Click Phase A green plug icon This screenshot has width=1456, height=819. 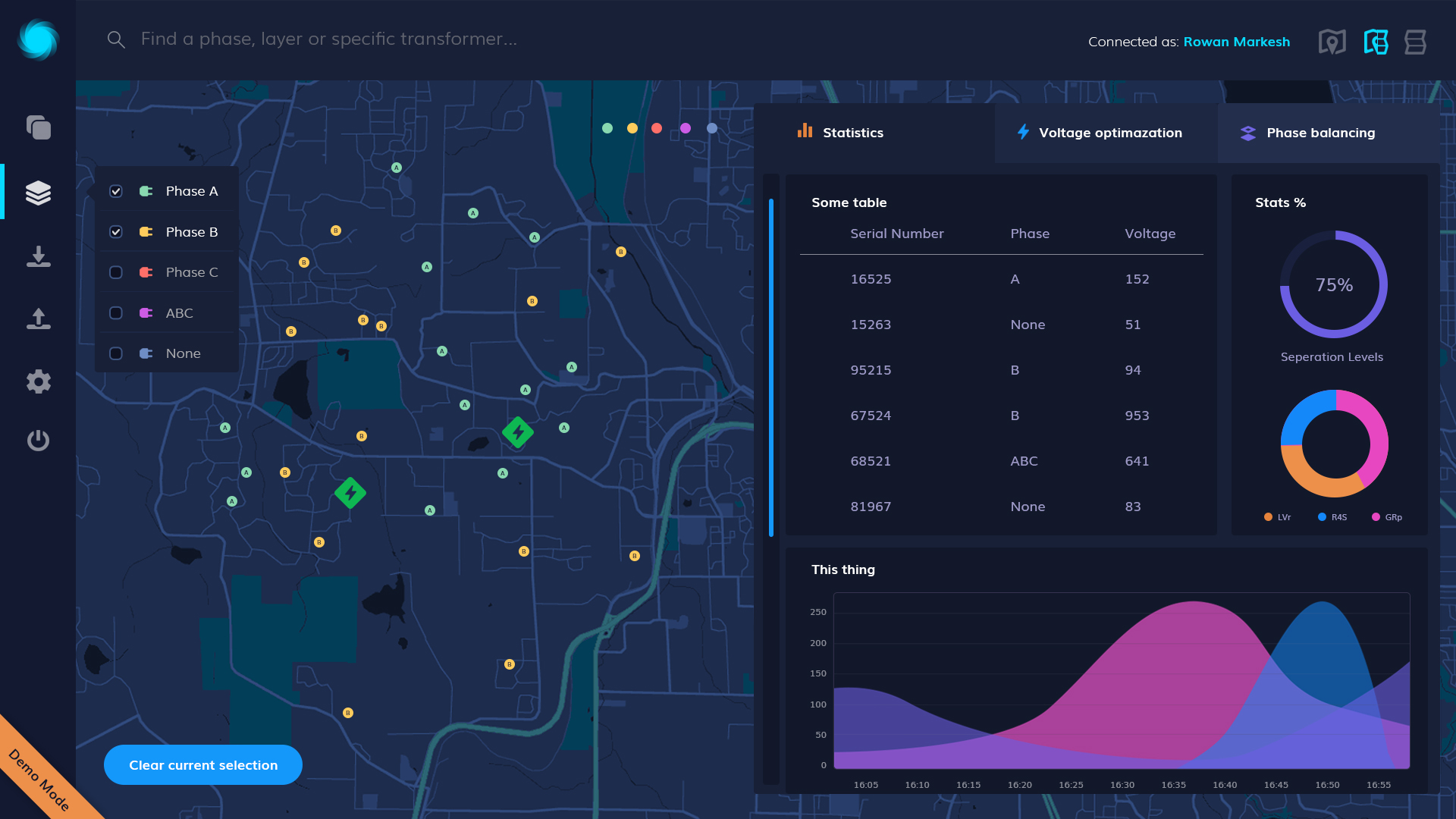tap(146, 191)
